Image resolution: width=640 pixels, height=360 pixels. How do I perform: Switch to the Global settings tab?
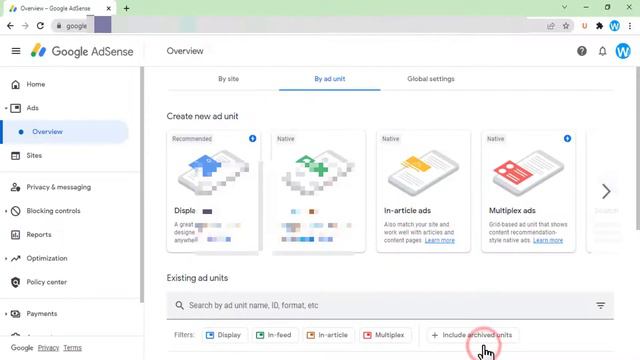tap(431, 79)
